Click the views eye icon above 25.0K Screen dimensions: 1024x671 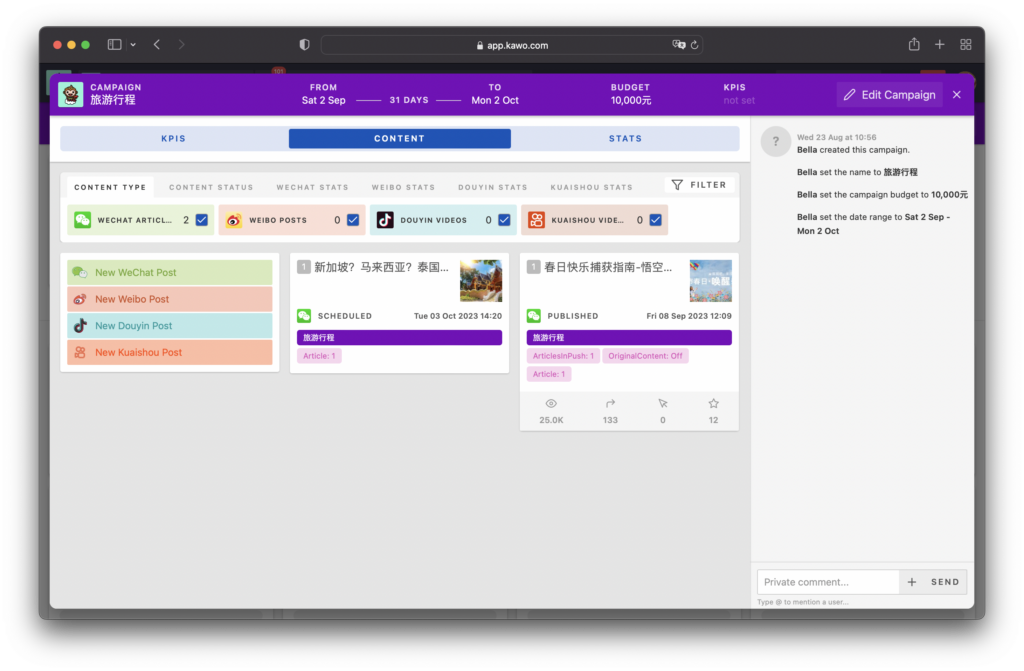pyautogui.click(x=551, y=404)
